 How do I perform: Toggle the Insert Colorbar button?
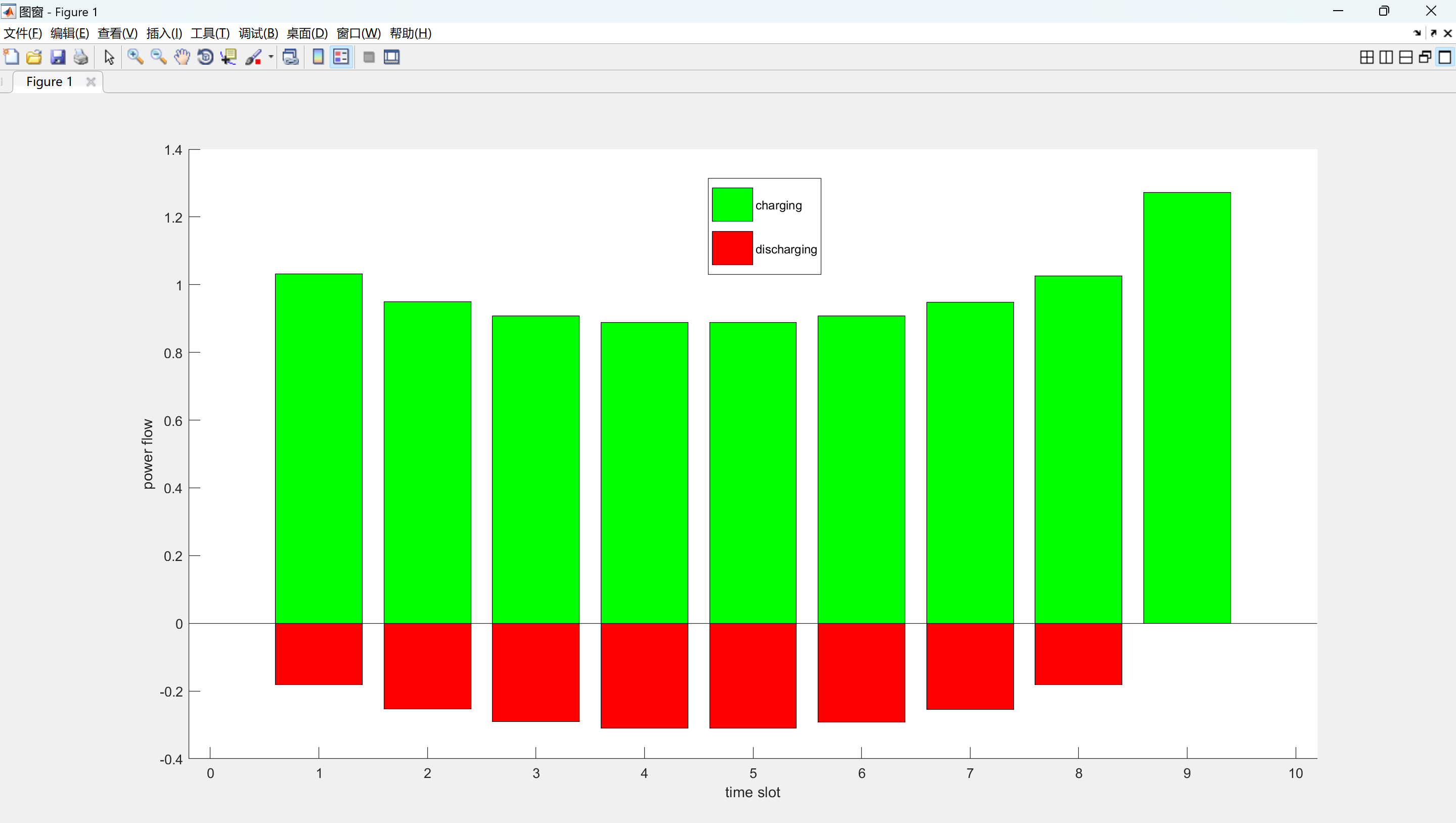318,57
